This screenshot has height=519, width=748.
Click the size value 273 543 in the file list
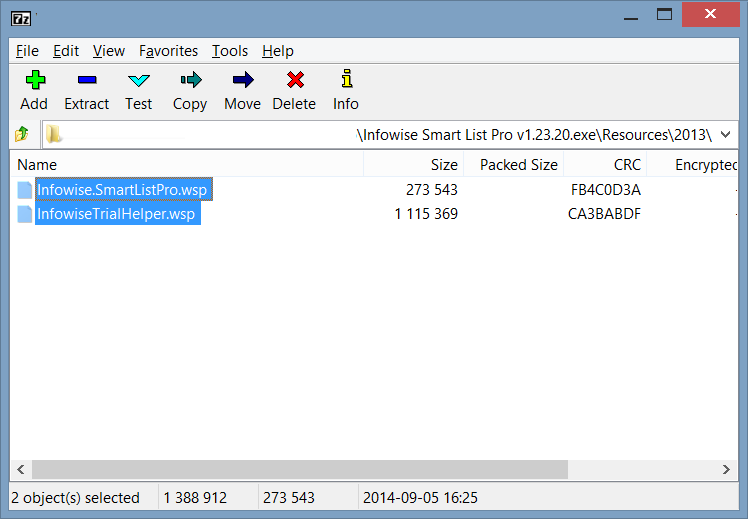(x=432, y=190)
